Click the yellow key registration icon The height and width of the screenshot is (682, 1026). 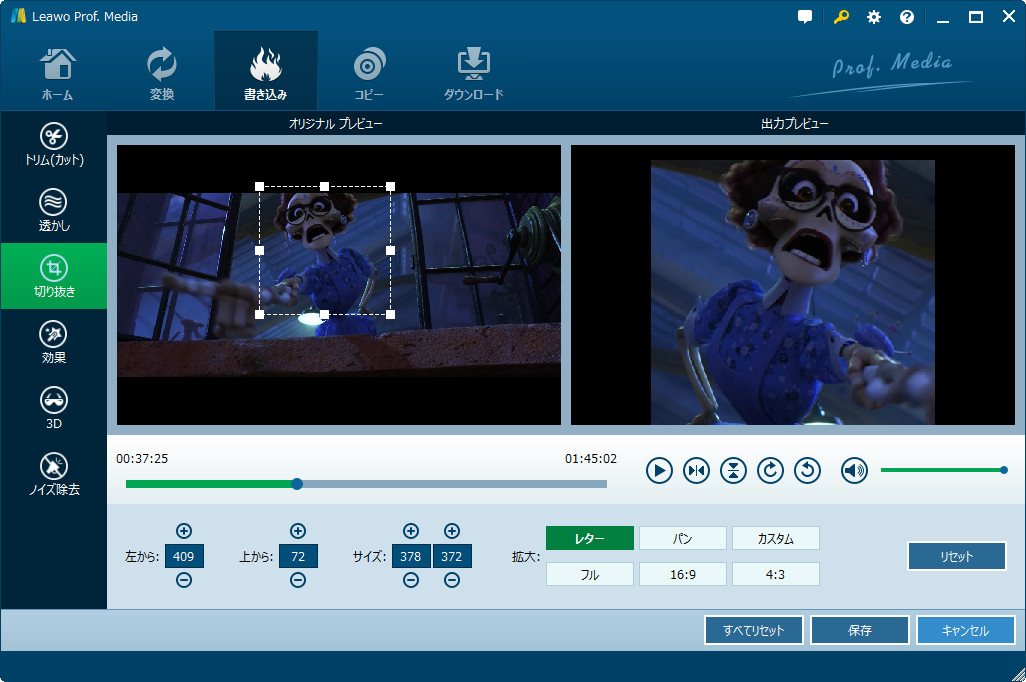pos(840,17)
